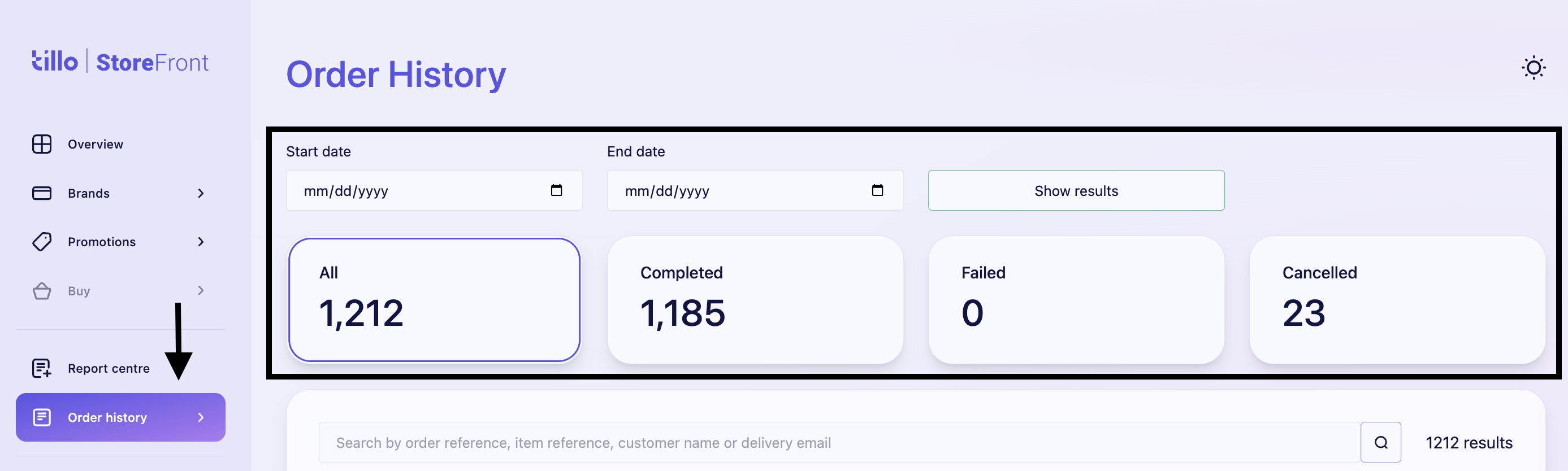Click the Buy basket icon

[41, 291]
